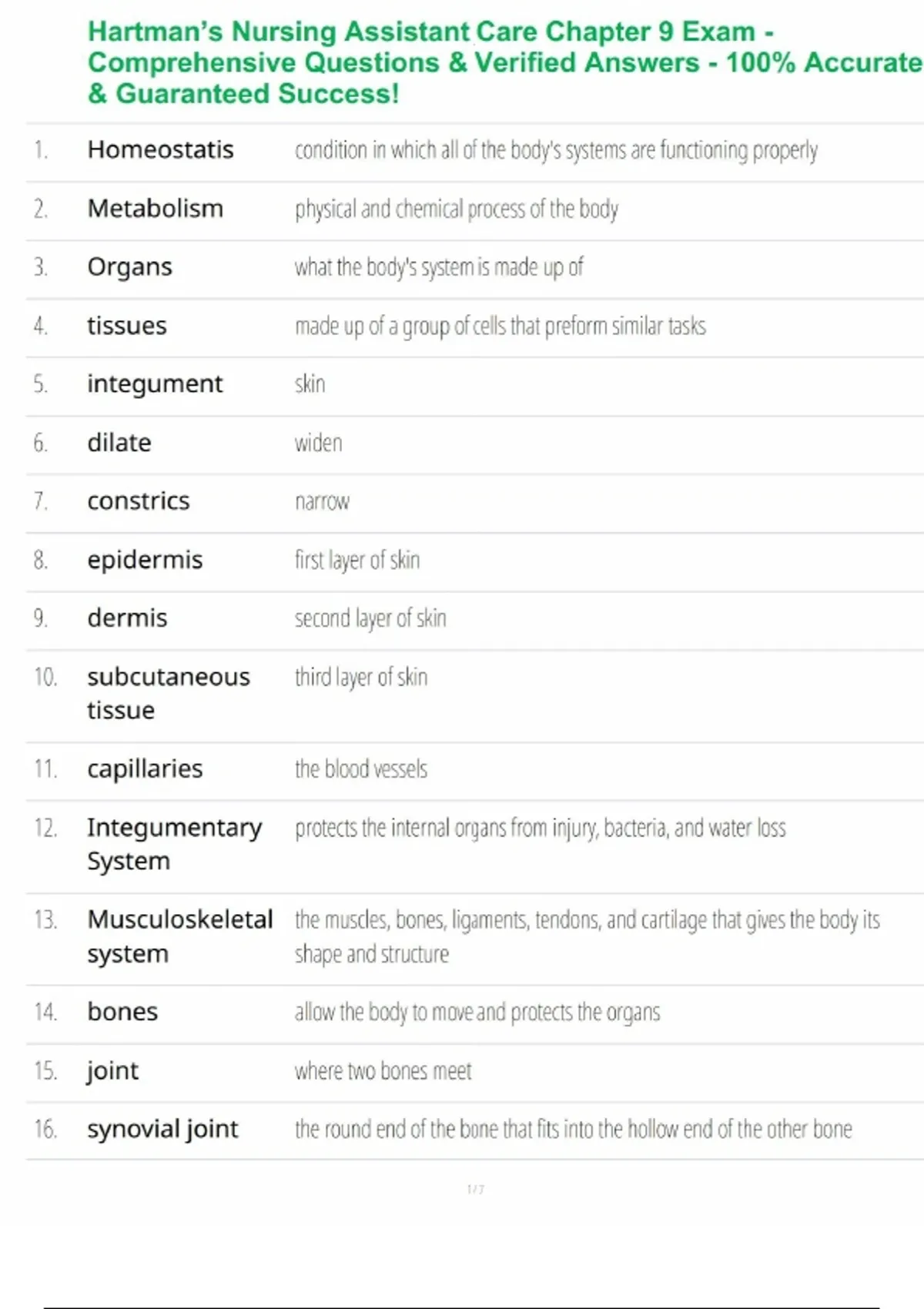
Task: Select the term "epidermis"
Action: (x=145, y=560)
